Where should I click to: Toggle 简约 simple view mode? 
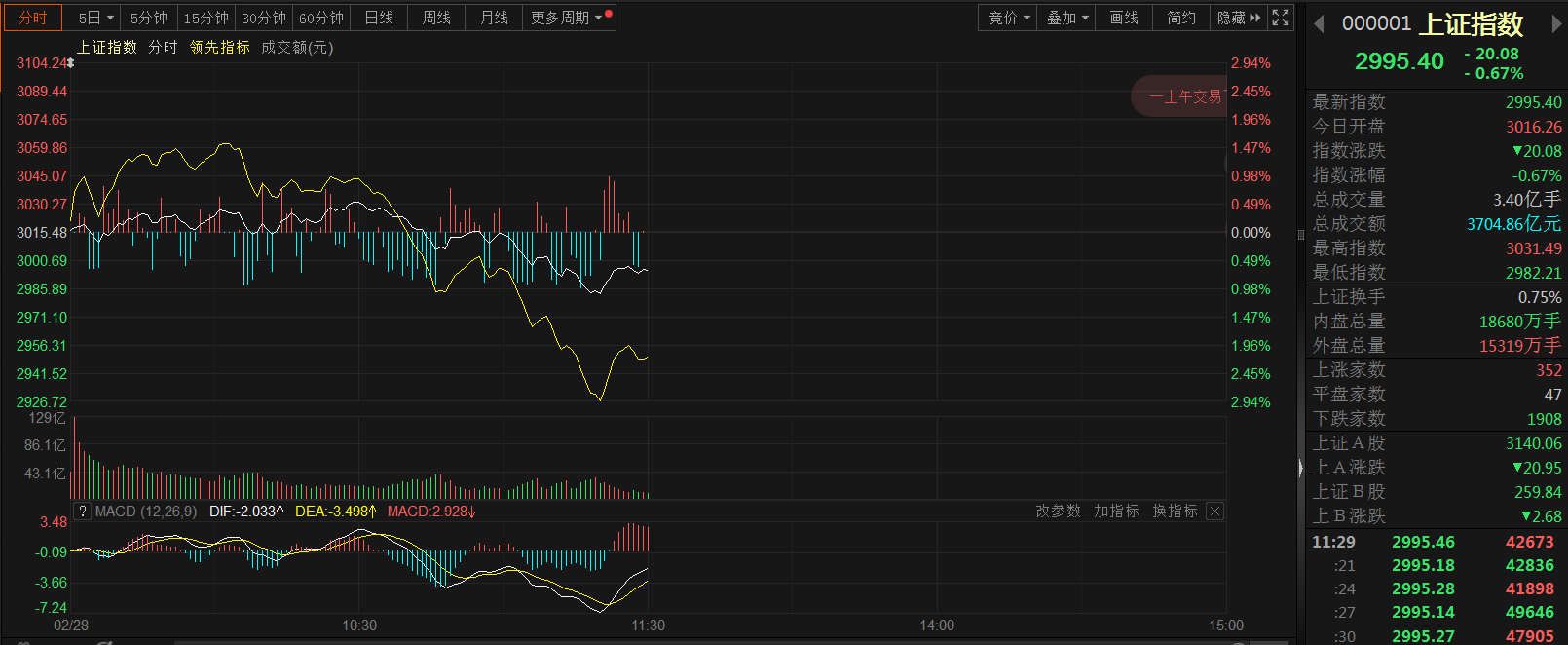[x=1181, y=18]
